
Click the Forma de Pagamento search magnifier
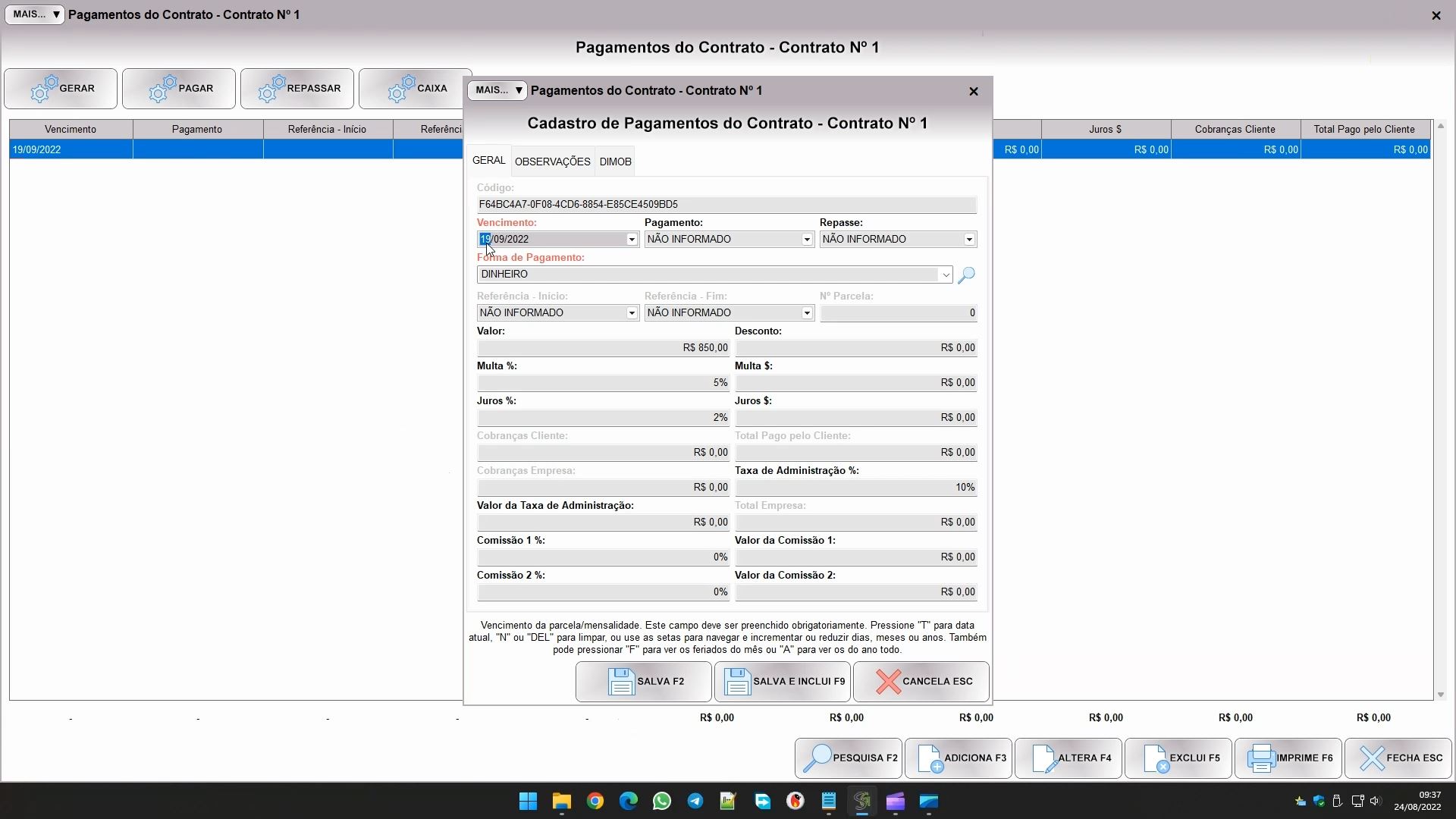(966, 275)
